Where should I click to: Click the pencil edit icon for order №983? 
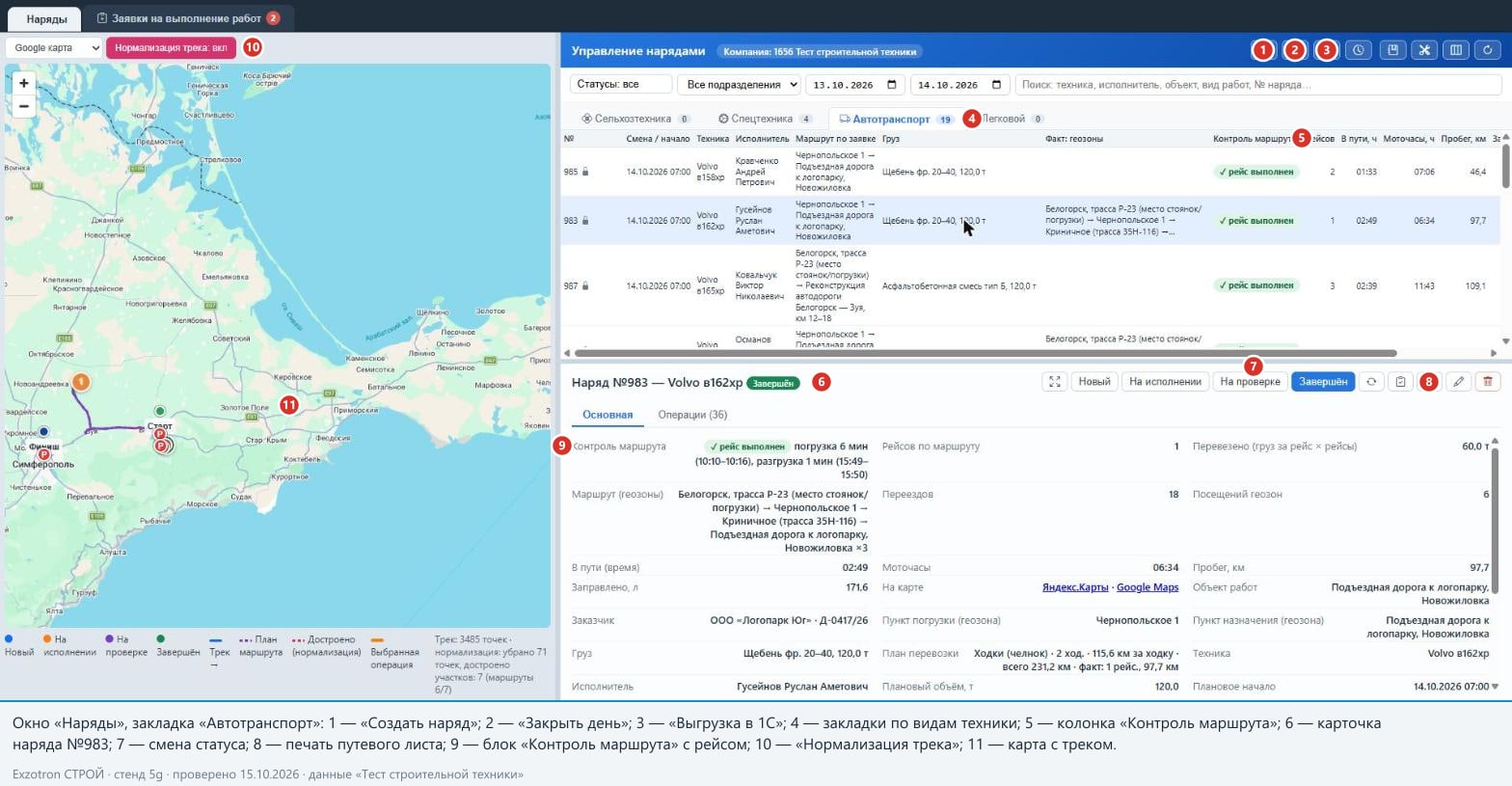tap(1459, 382)
